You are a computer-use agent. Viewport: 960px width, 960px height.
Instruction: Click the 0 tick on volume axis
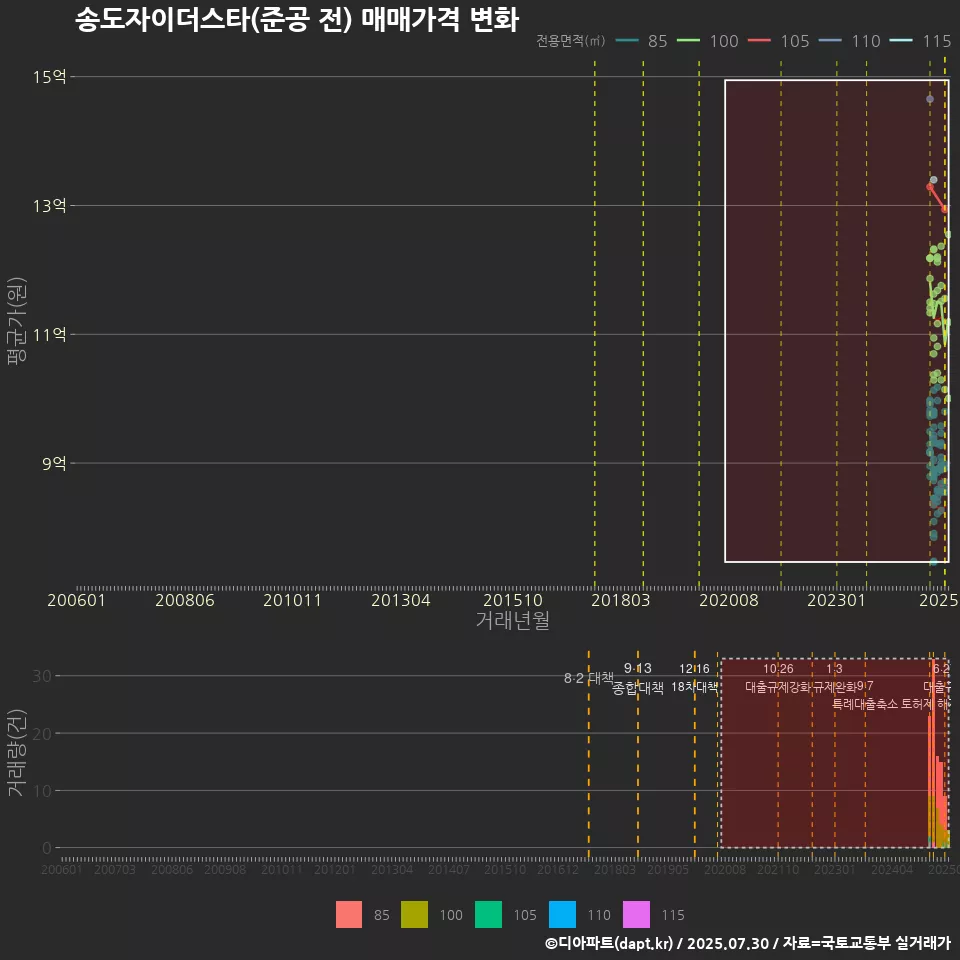pos(47,848)
